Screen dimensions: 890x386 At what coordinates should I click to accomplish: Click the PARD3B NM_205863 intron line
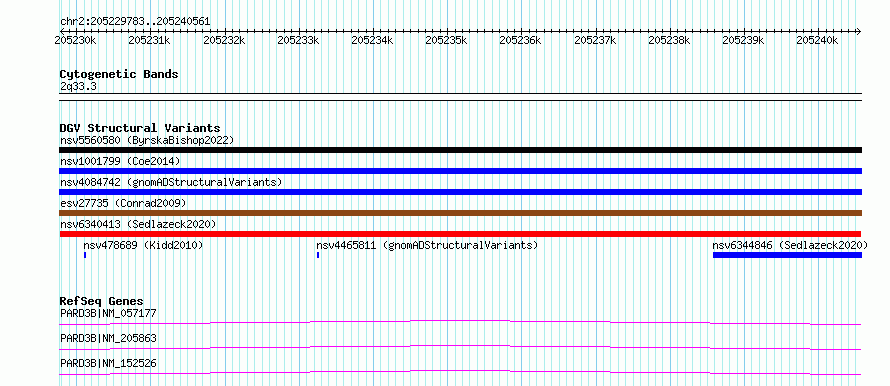click(x=460, y=347)
